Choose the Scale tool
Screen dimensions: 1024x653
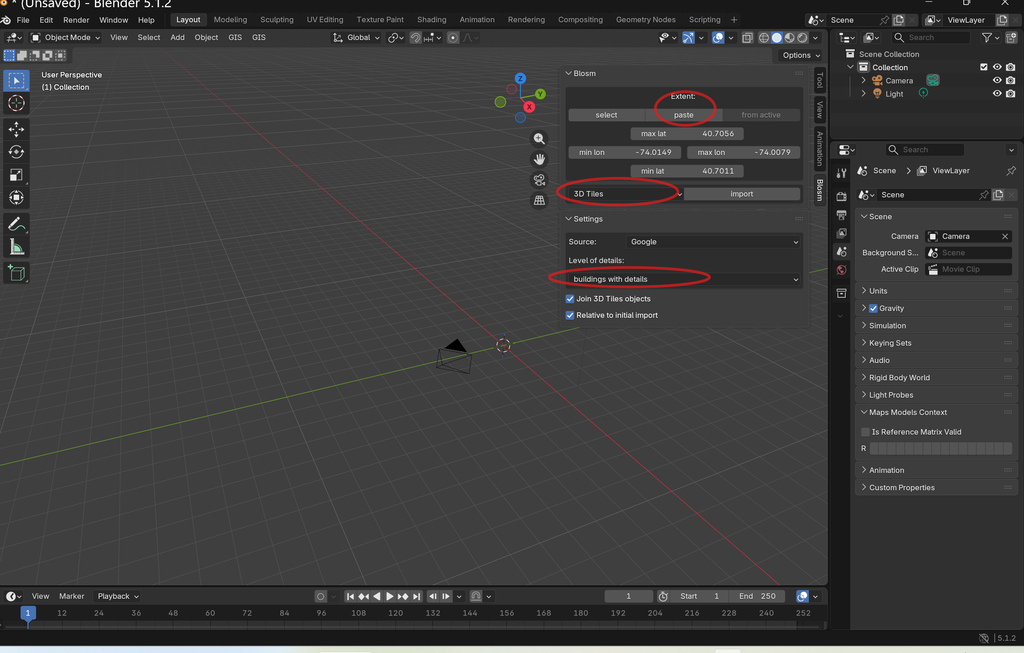tap(16, 175)
